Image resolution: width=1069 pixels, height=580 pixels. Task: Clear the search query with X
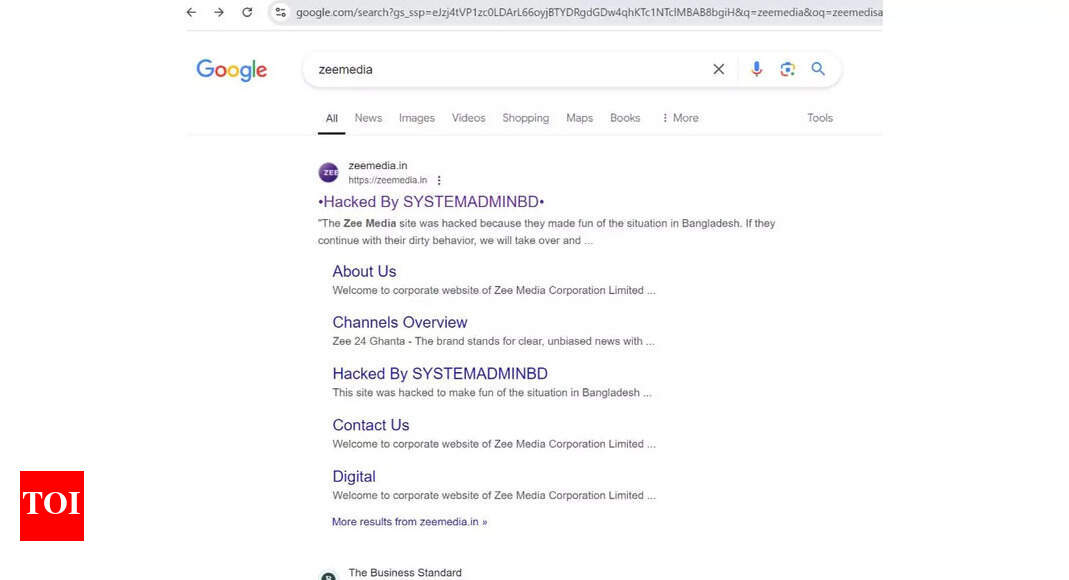719,69
